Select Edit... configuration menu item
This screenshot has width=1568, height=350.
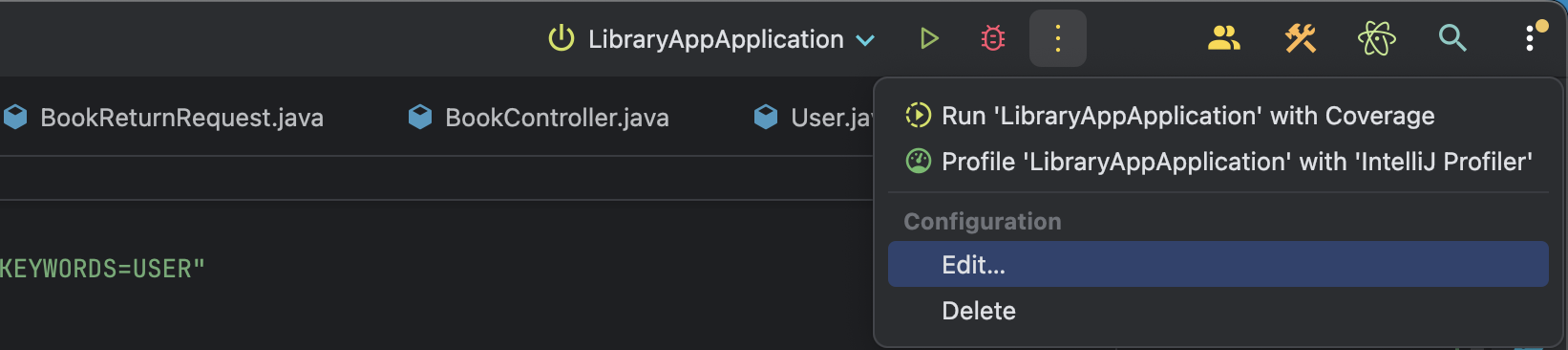(x=1218, y=264)
